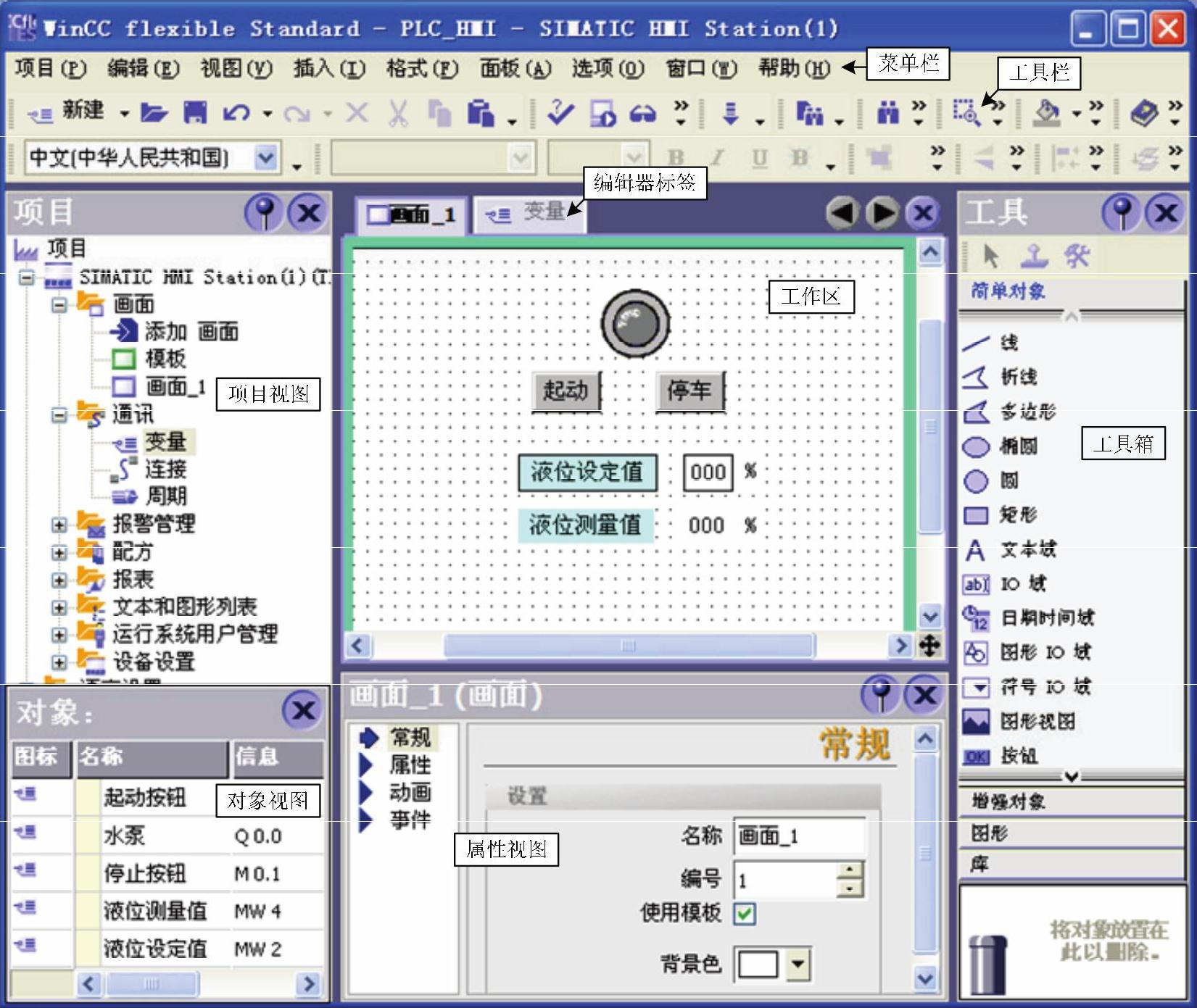
Task: Select 属性 in the properties category list
Action: 410,765
